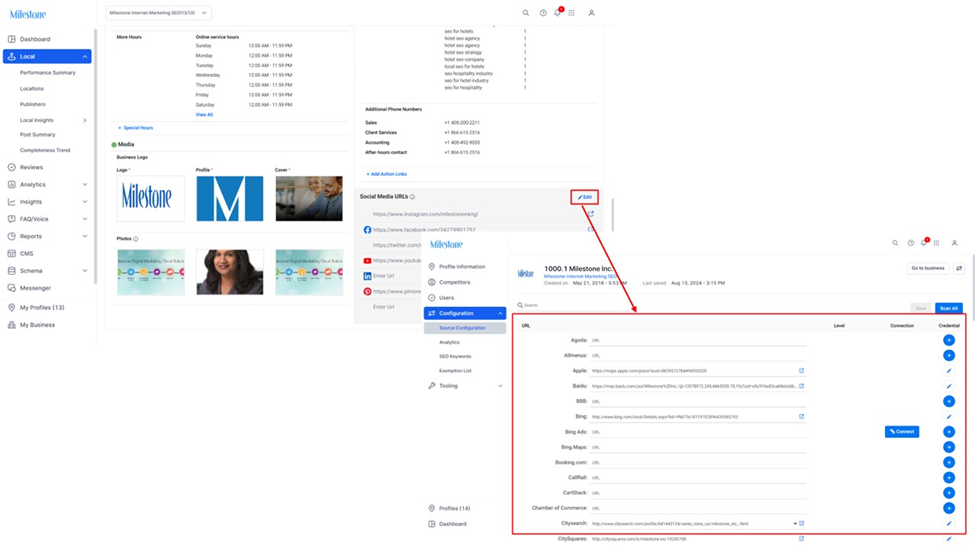Edit credential for Baidu row
This screenshot has height=548, width=975.
coord(949,386)
